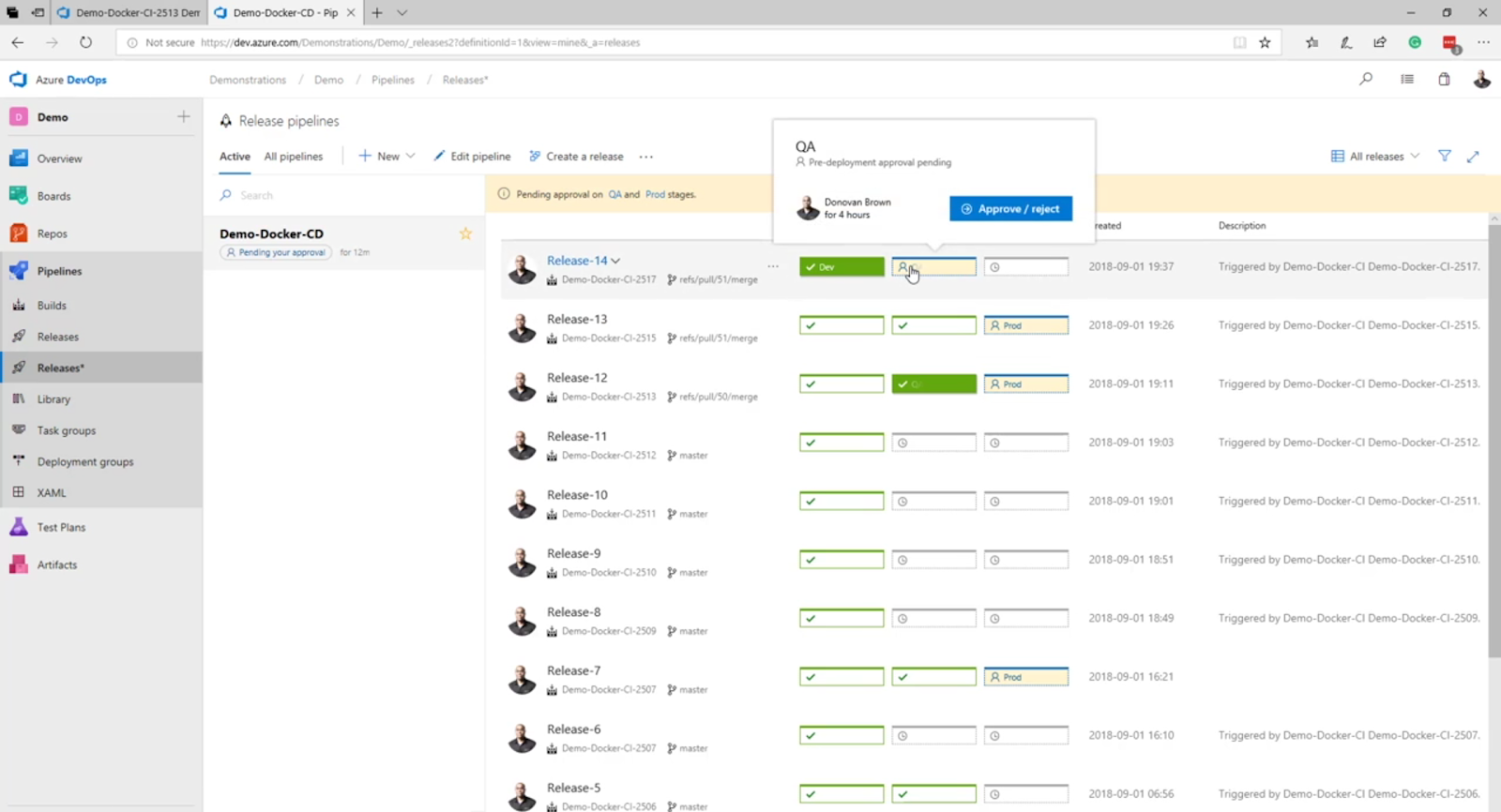Image resolution: width=1501 pixels, height=812 pixels.
Task: Click the Prod stage of Release-7
Action: 1026,677
